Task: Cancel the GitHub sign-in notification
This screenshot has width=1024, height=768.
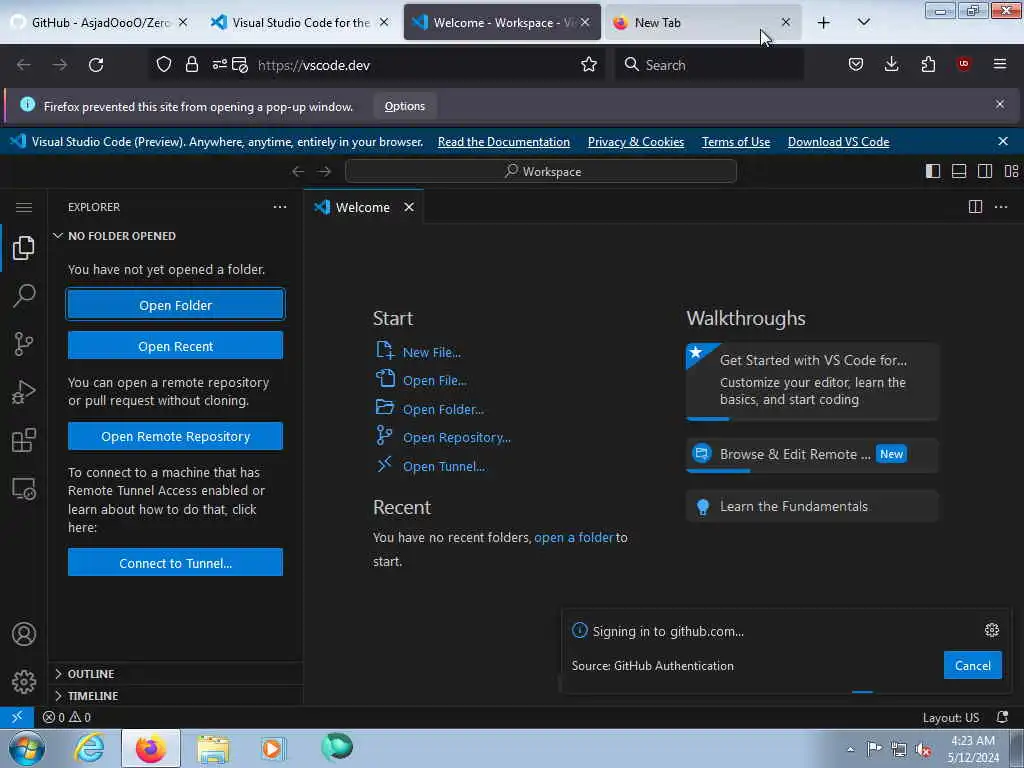Action: (972, 665)
